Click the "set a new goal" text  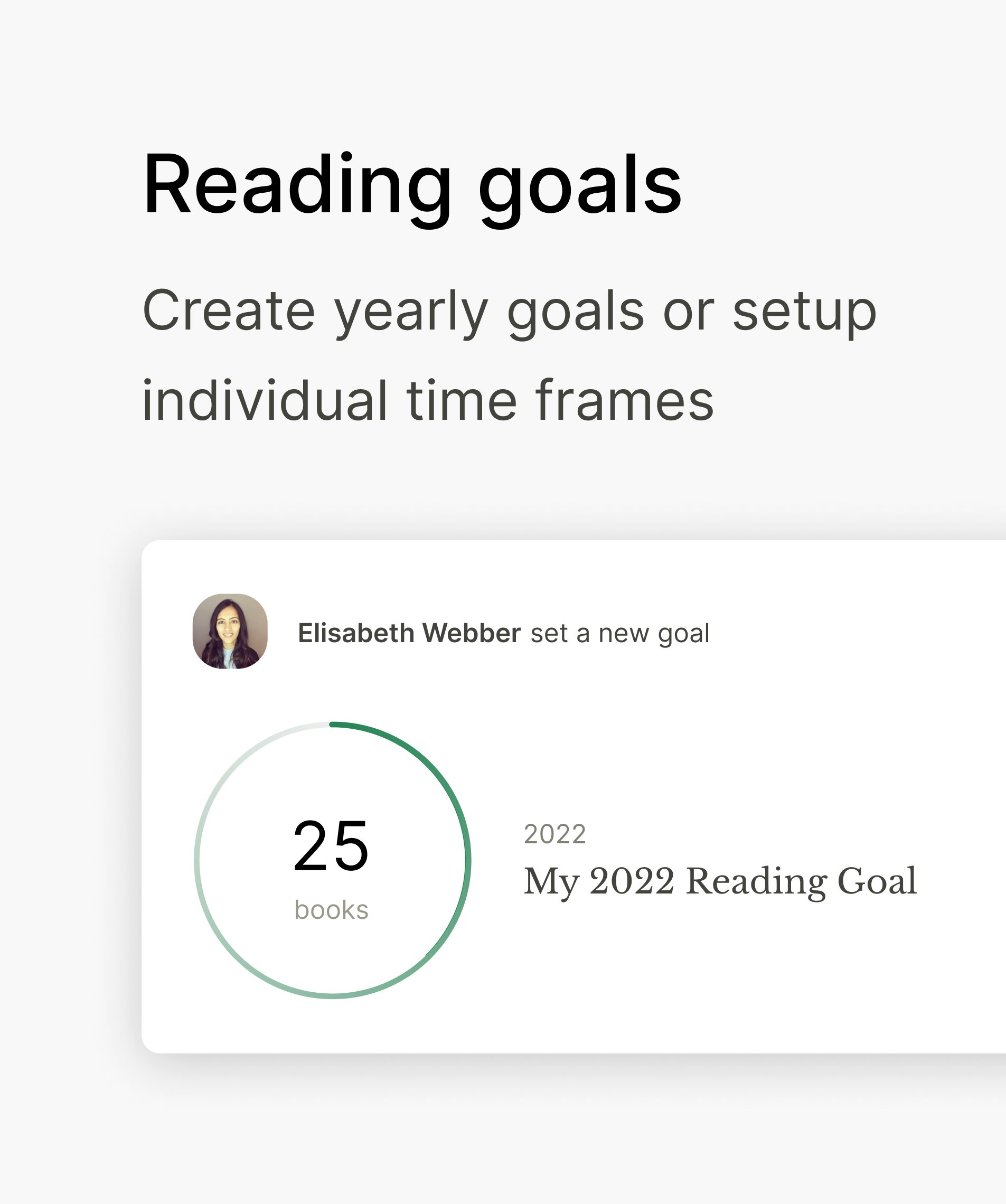(619, 634)
